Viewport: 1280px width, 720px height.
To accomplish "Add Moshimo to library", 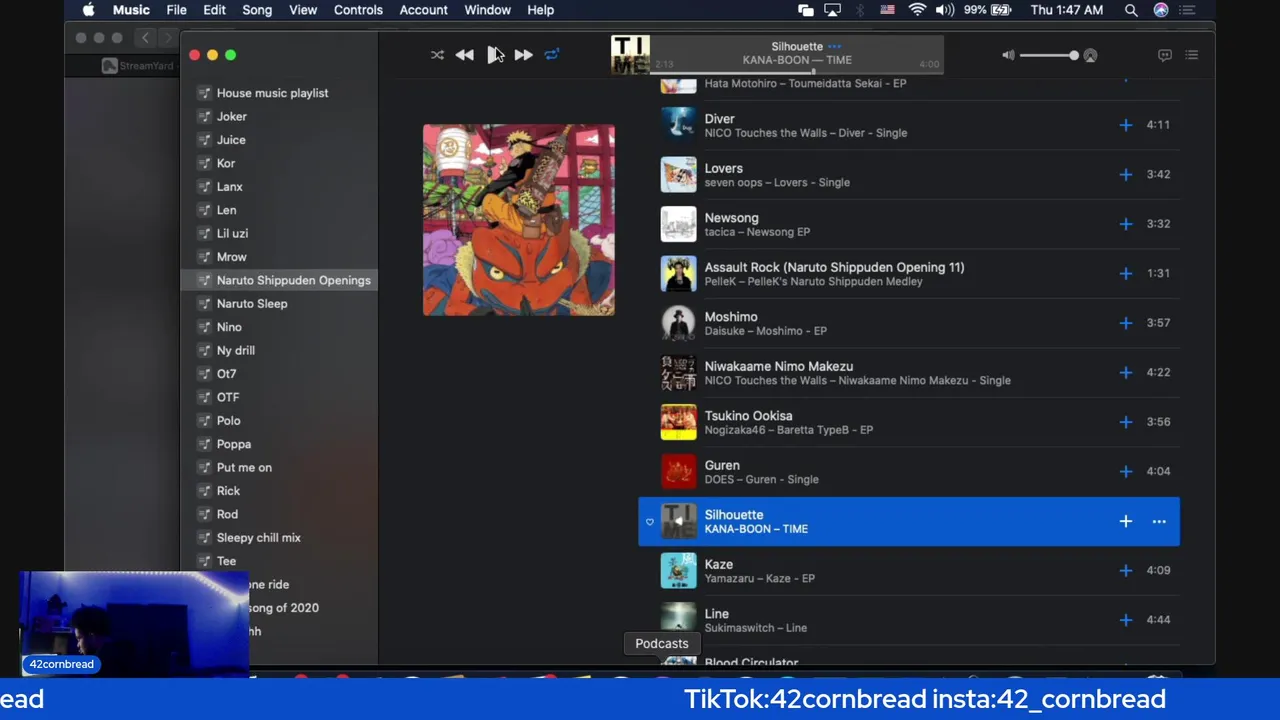I will point(1125,323).
